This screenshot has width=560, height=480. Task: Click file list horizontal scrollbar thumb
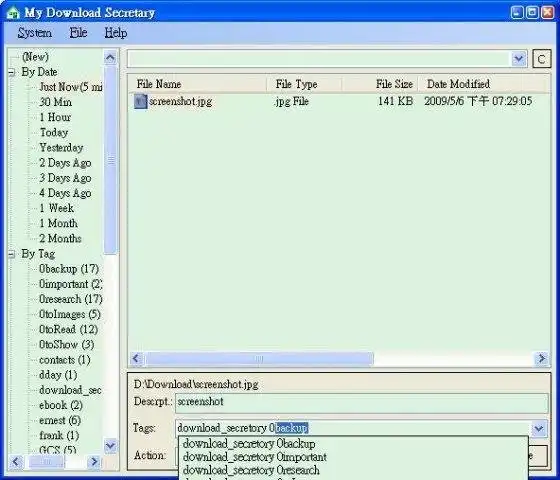tap(259, 359)
